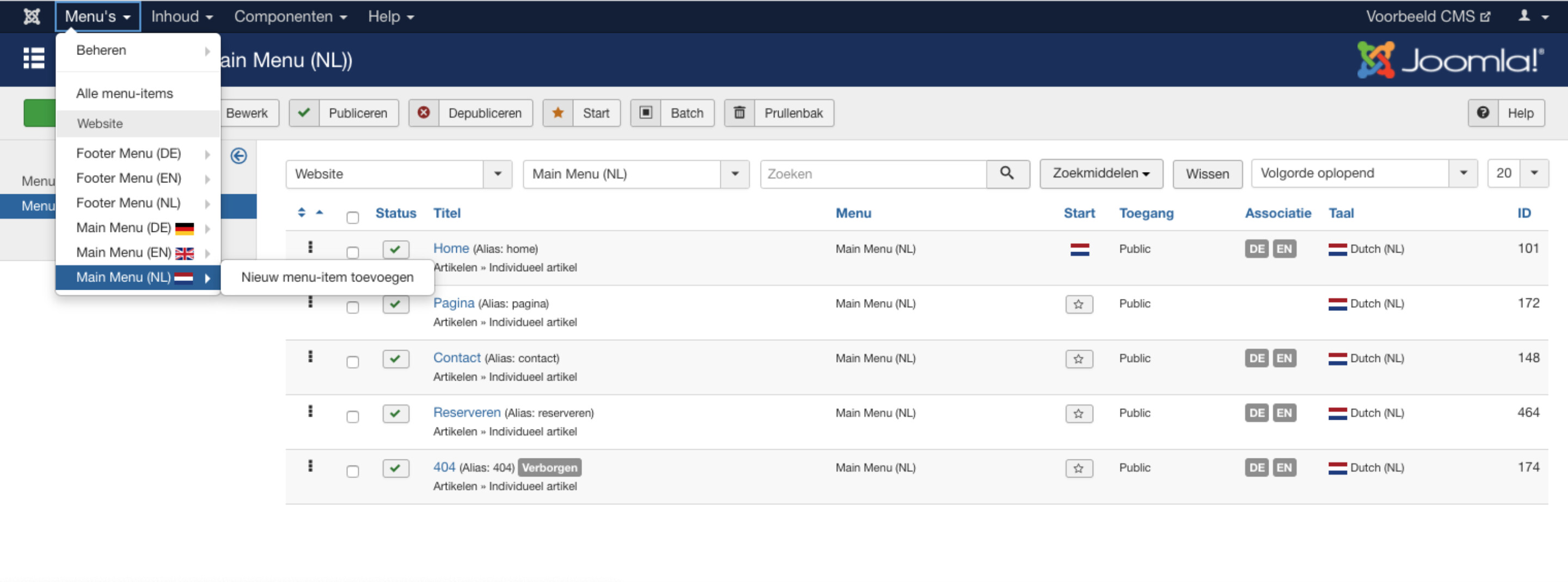
Task: Open the Reserveren menu item link
Action: tap(466, 412)
